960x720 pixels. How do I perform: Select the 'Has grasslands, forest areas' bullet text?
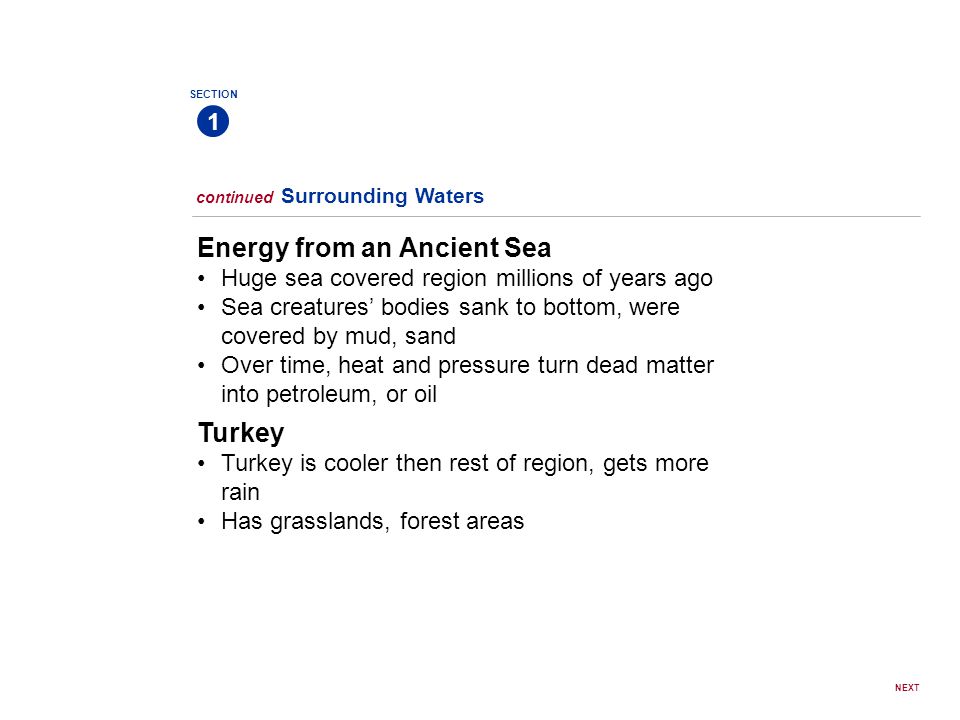pyautogui.click(x=373, y=522)
